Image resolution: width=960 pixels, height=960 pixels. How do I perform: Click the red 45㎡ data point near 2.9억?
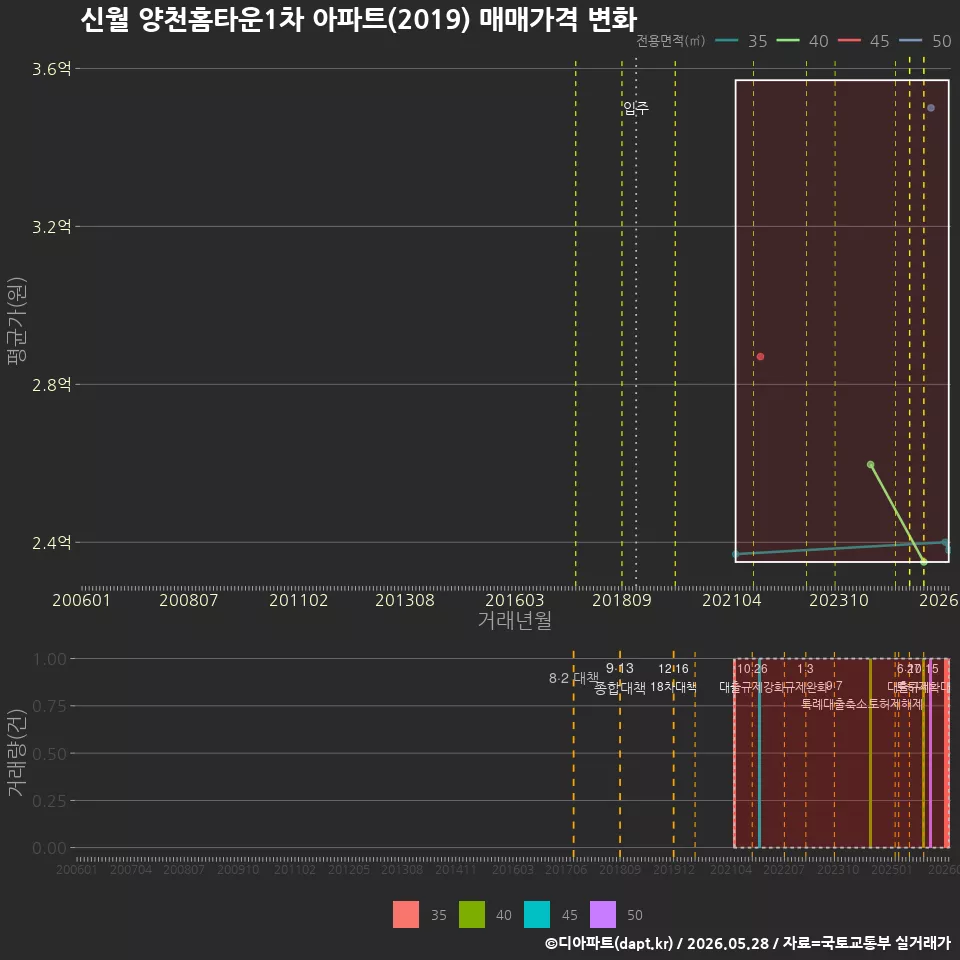click(x=760, y=356)
